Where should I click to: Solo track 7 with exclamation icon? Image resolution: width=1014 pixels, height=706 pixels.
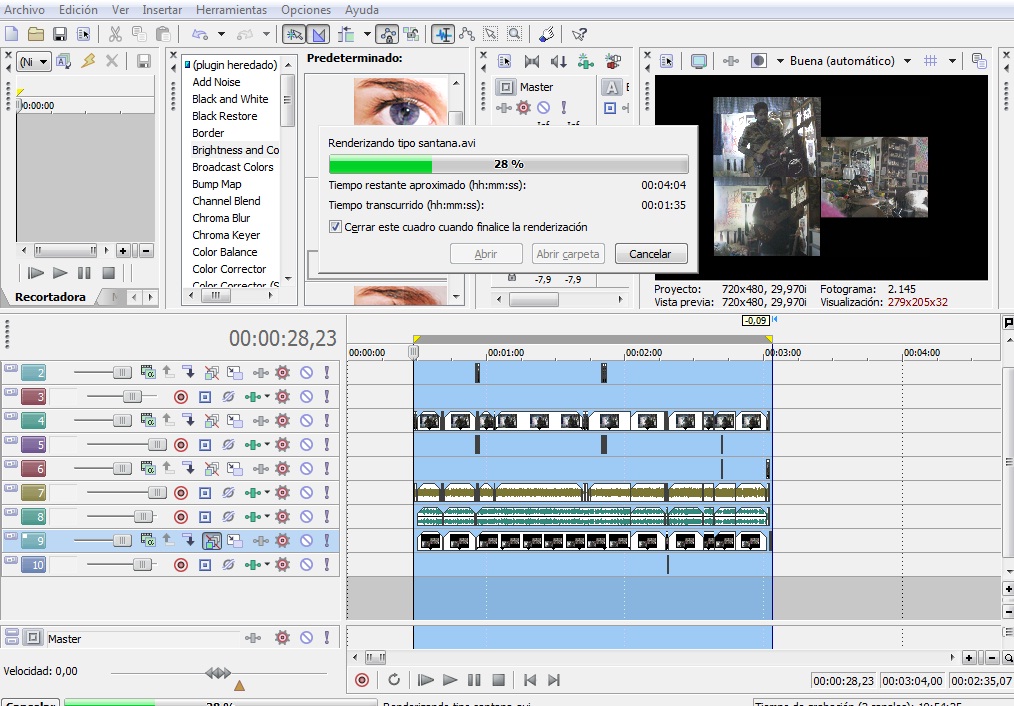click(326, 493)
